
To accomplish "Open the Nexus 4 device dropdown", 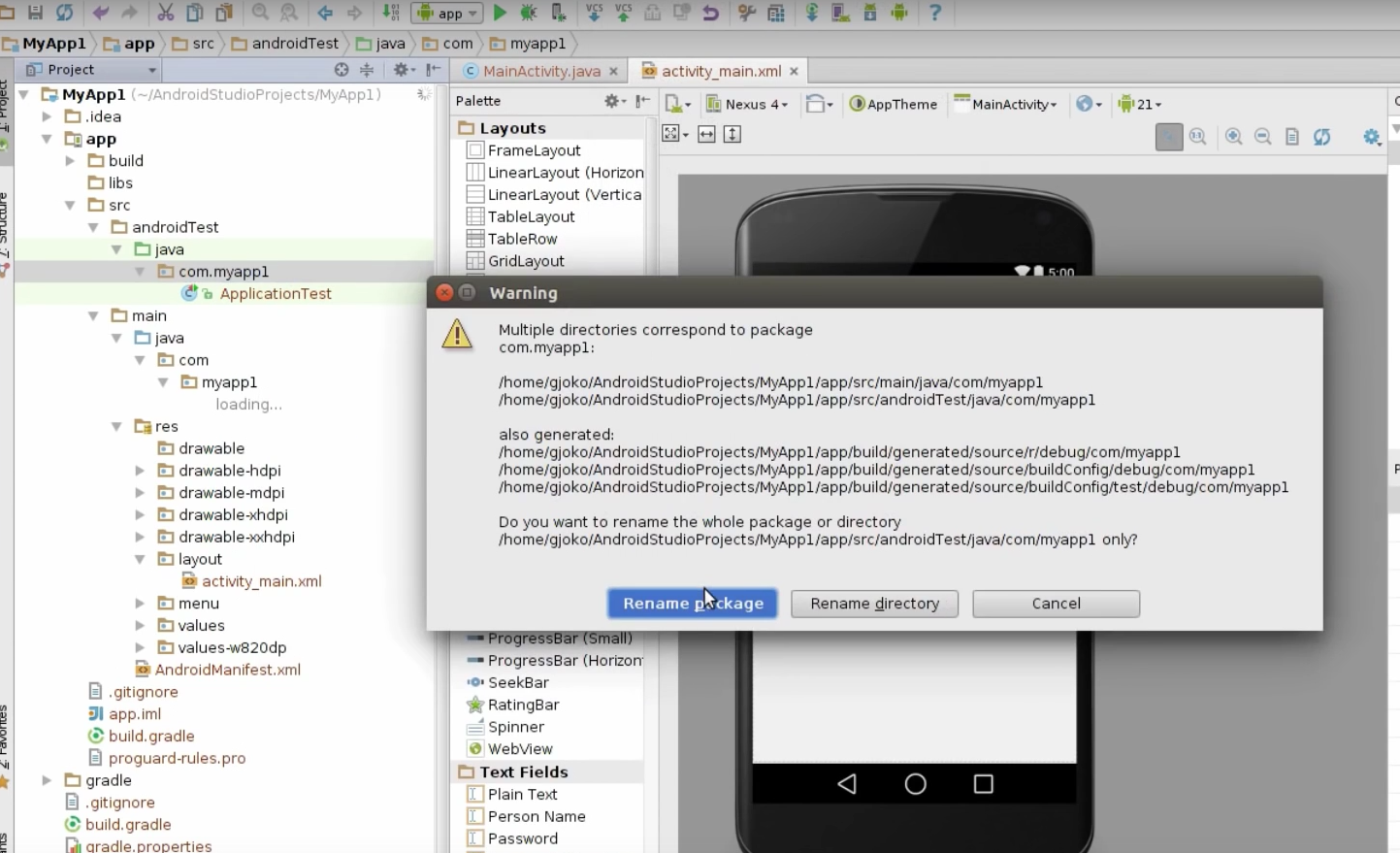I will click(x=747, y=104).
